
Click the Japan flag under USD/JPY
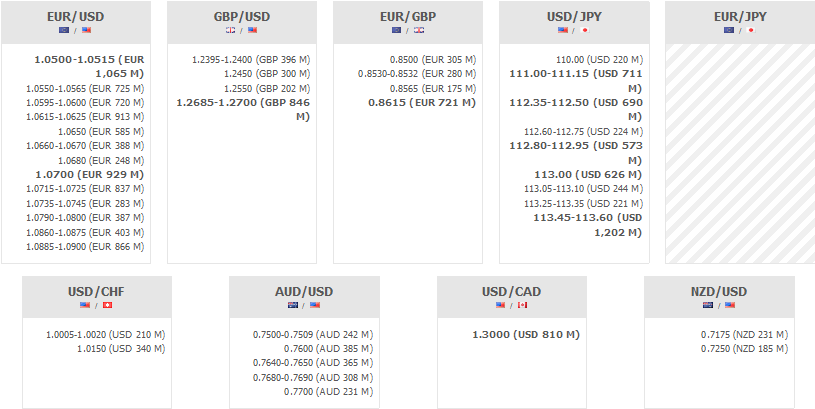(x=586, y=30)
